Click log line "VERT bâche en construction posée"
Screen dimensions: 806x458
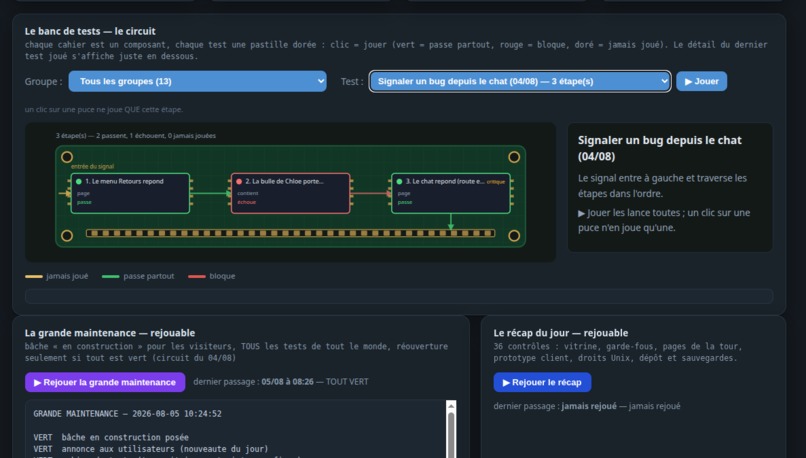tap(111, 437)
